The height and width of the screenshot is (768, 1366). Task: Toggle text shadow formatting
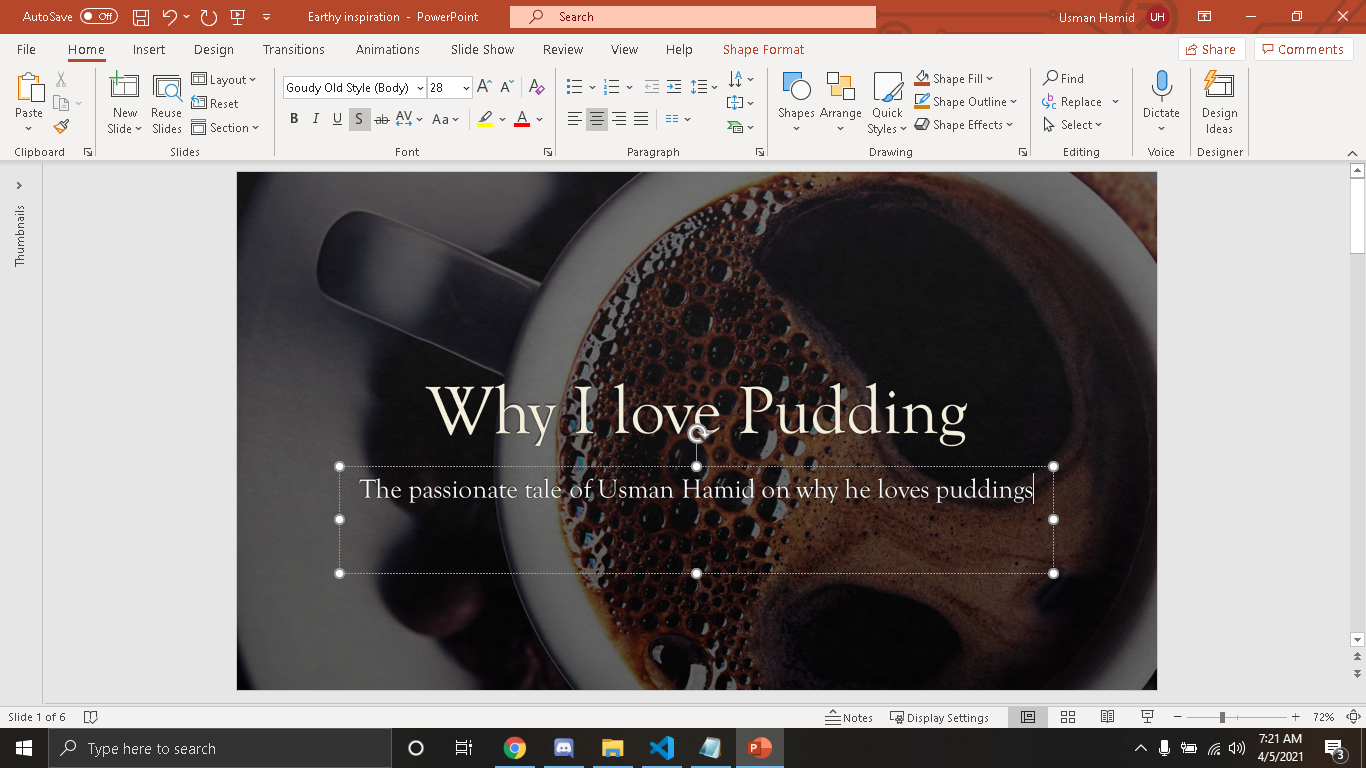(x=359, y=119)
